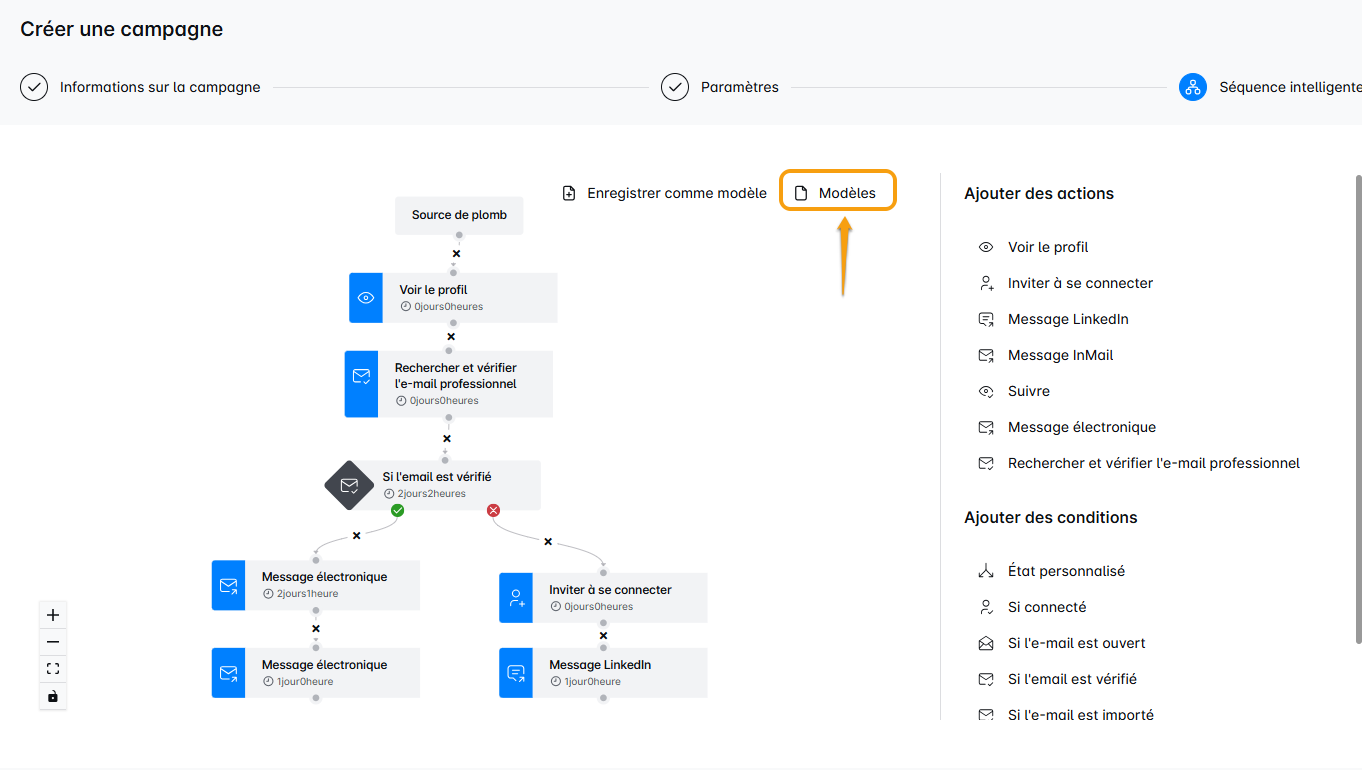
Task: Add the Si connecté condition
Action: (x=1046, y=607)
